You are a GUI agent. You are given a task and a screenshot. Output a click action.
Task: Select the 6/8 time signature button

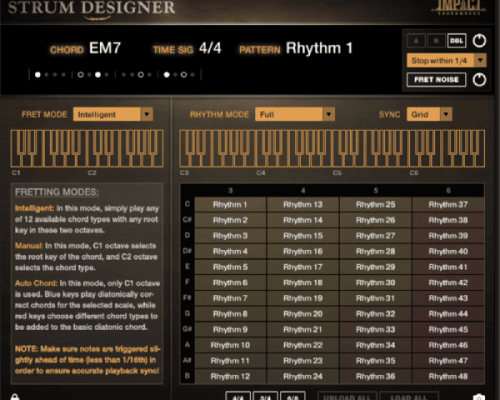pos(293,396)
